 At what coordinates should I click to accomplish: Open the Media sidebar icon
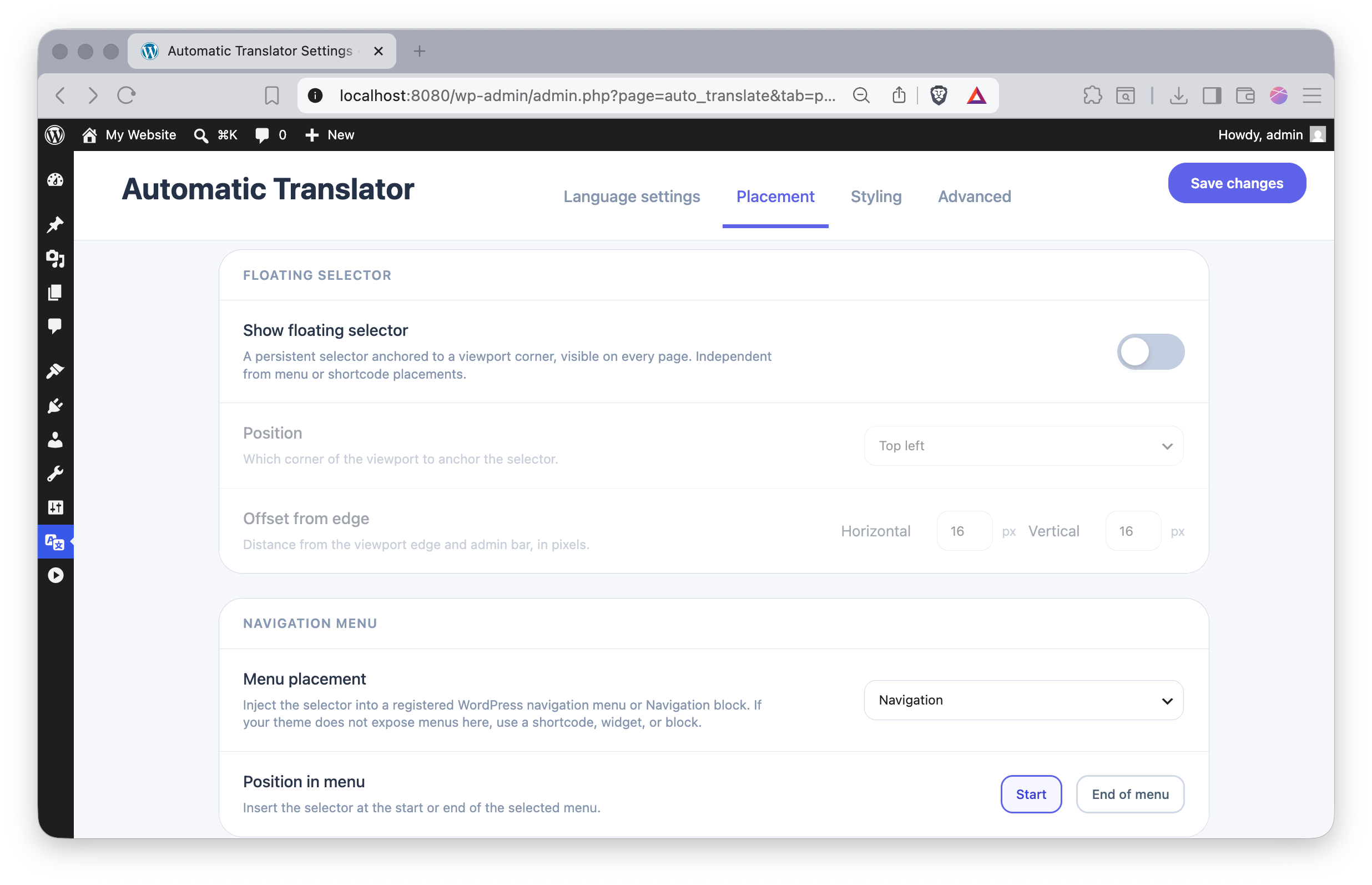[55, 259]
